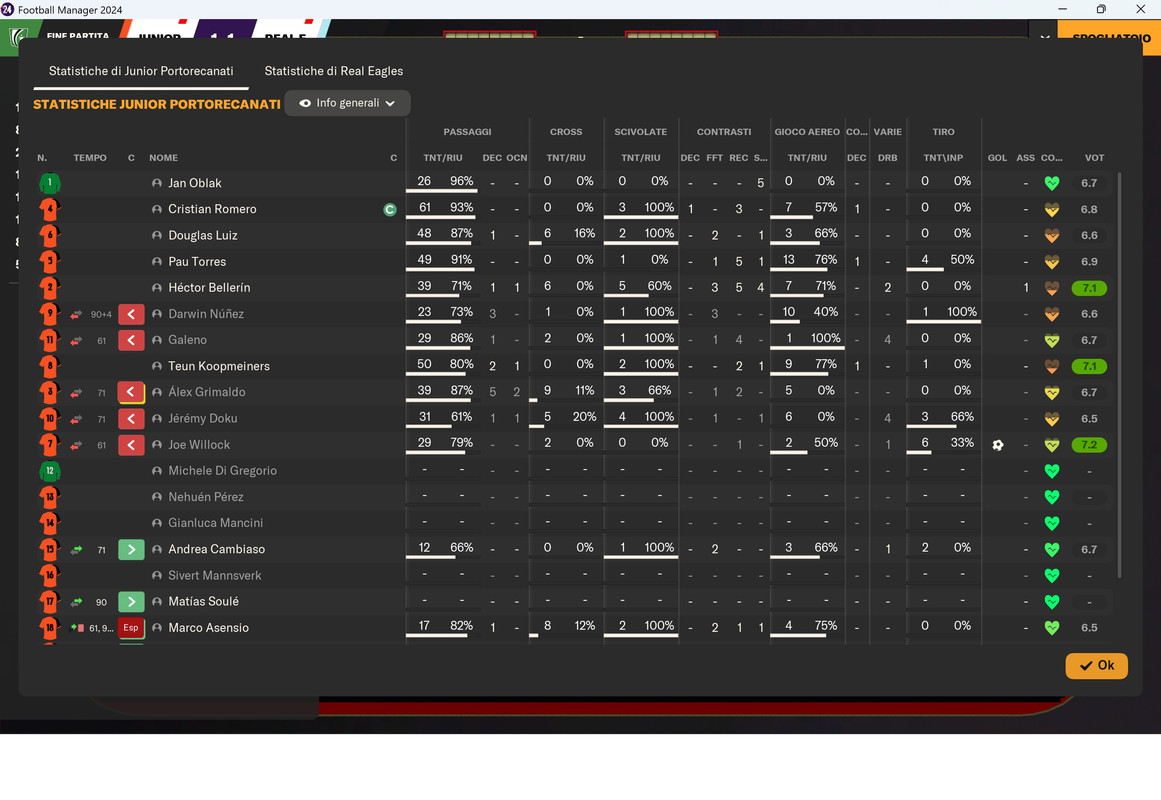Click Jan Oblak's green condition heart
Viewport: 1161px width, 800px height.
point(1051,183)
